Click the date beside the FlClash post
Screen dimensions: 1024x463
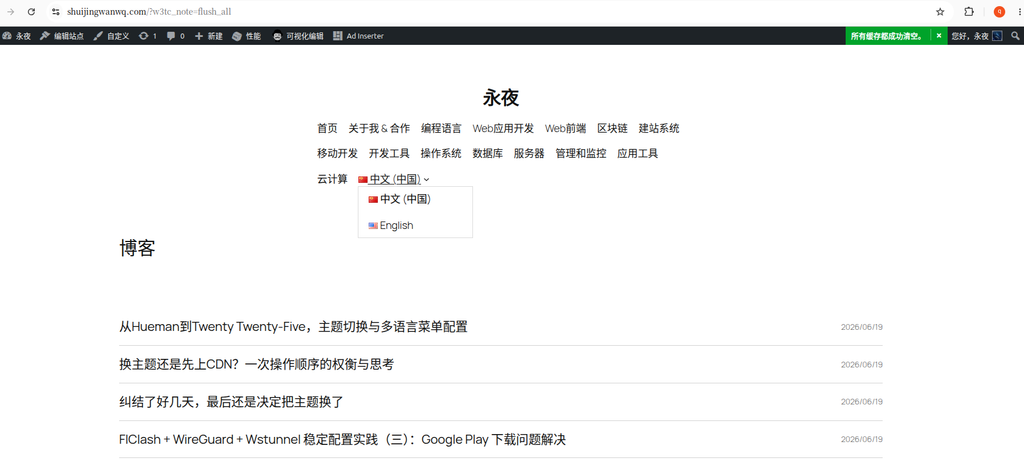(861, 439)
